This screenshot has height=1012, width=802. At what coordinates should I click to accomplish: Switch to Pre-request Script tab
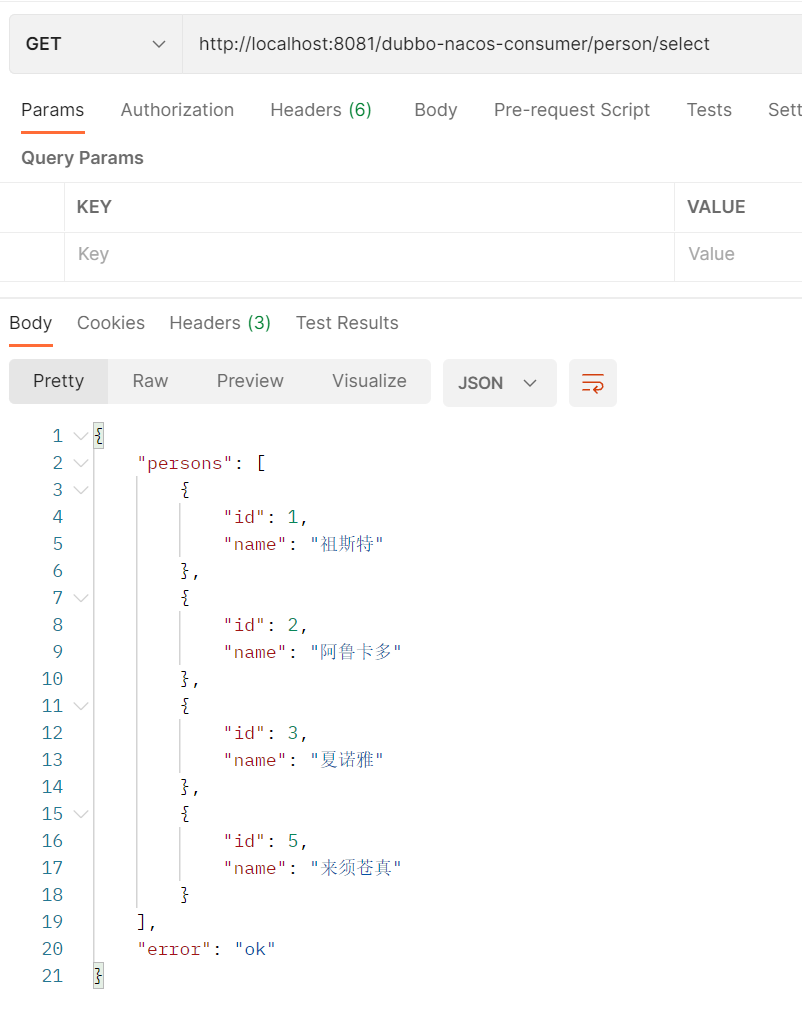tap(572, 110)
